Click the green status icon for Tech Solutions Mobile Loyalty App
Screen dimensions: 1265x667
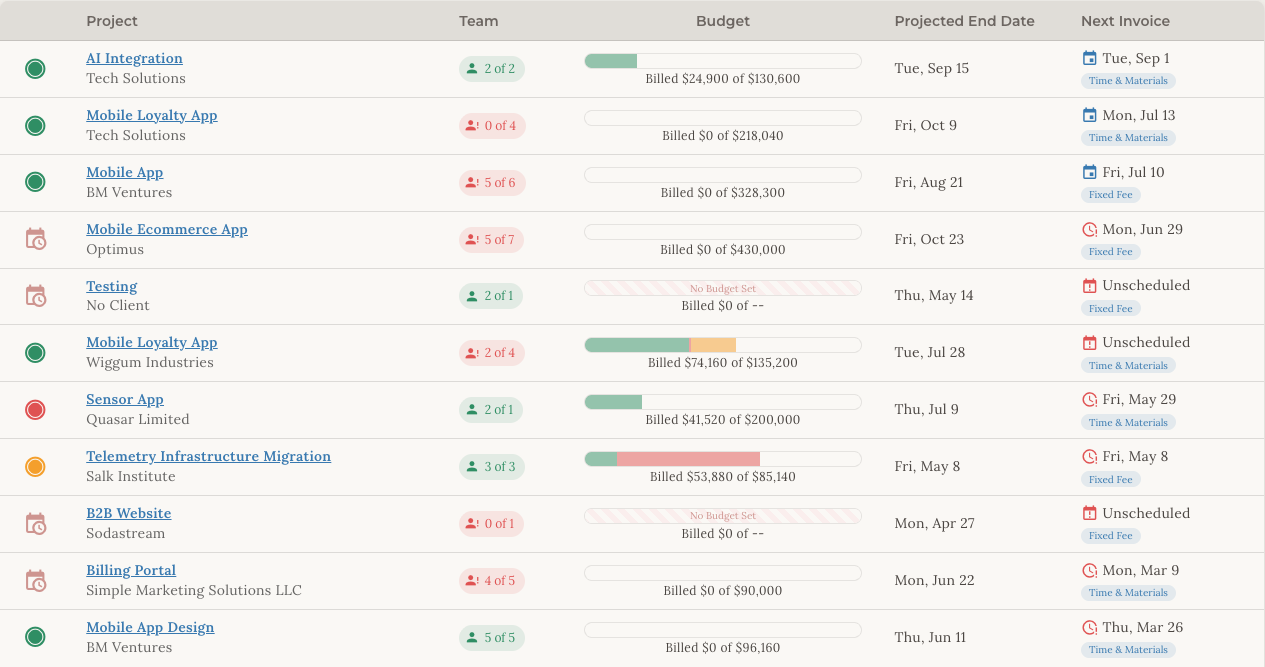(x=35, y=126)
